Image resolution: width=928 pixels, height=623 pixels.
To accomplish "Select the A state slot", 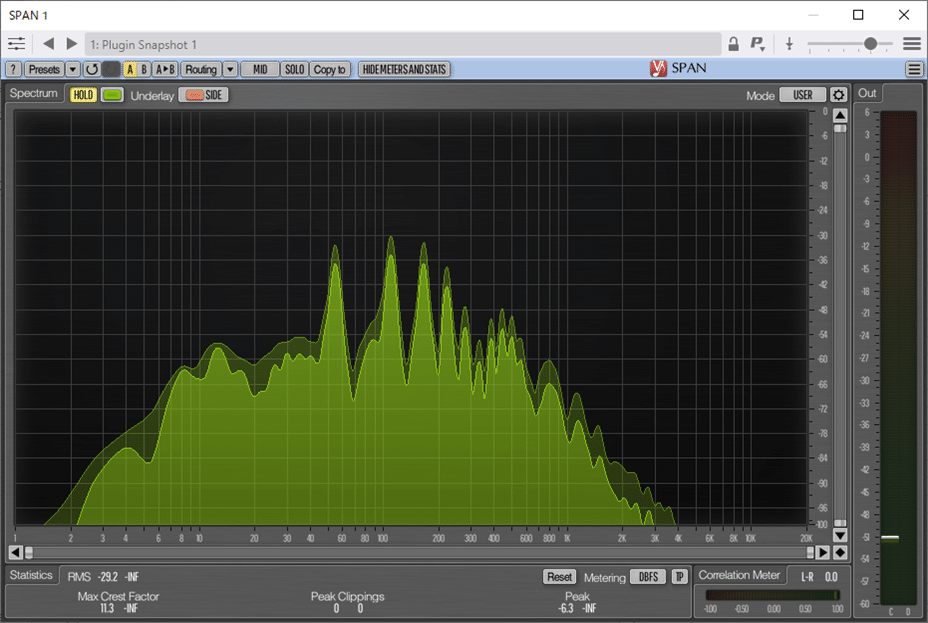I will pos(130,69).
